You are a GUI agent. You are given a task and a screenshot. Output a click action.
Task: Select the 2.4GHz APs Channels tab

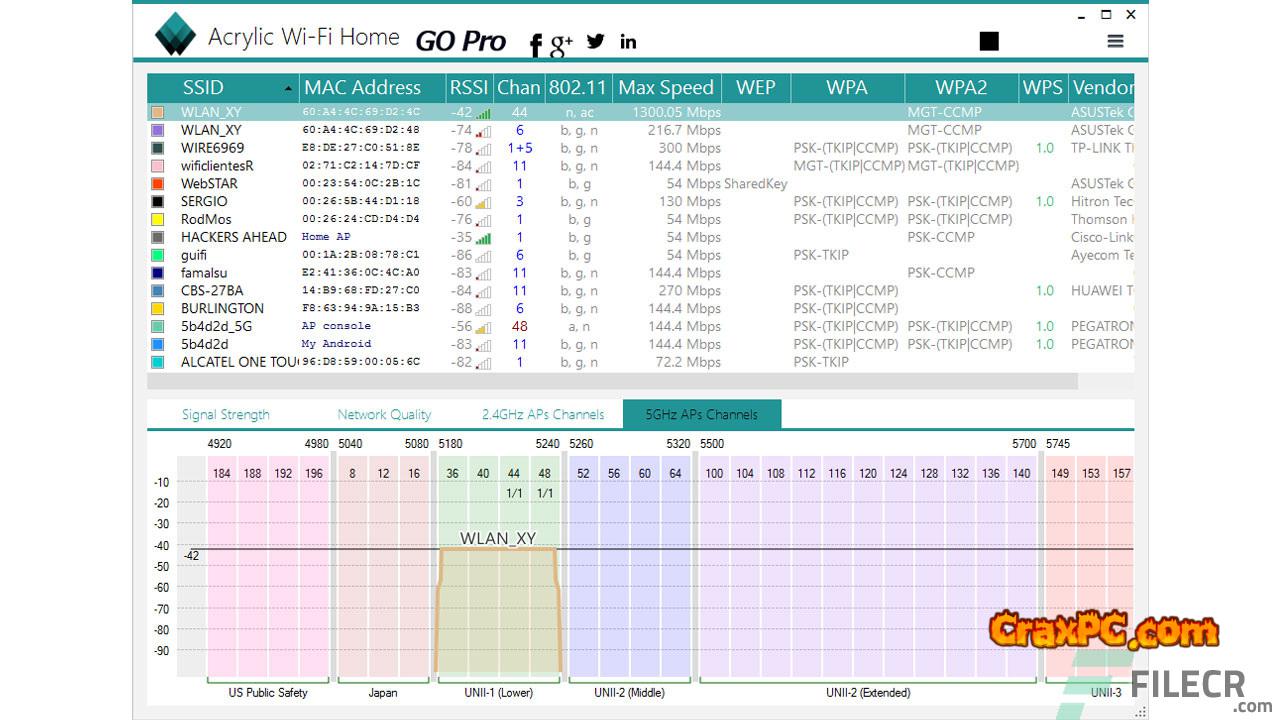coord(543,415)
